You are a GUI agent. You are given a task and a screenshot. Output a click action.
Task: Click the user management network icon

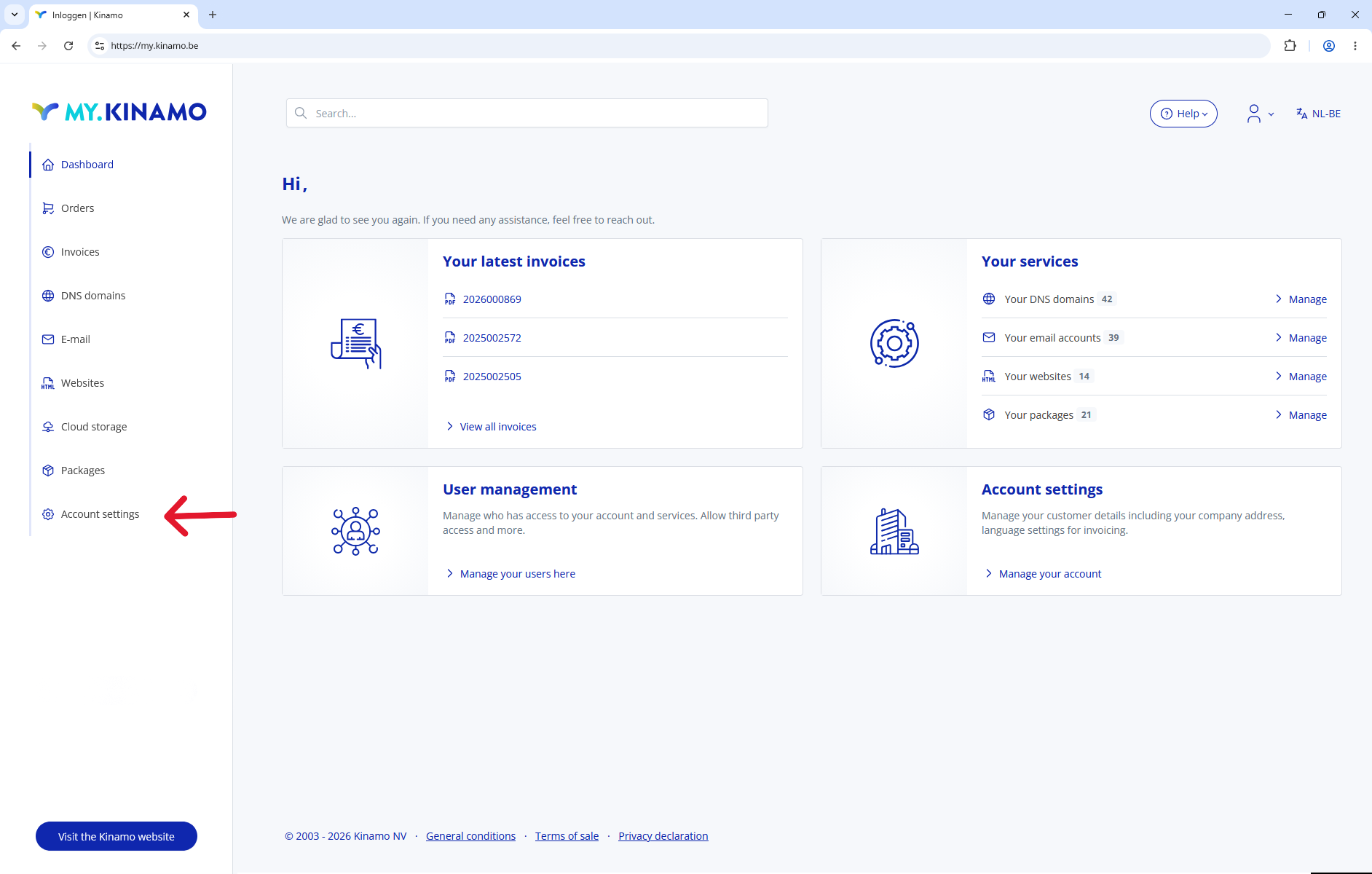tap(356, 531)
